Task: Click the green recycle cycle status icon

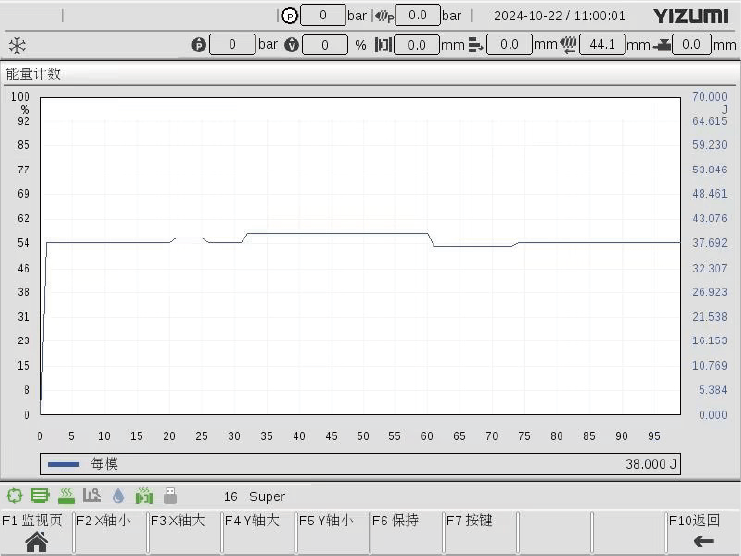Action: click(14, 496)
